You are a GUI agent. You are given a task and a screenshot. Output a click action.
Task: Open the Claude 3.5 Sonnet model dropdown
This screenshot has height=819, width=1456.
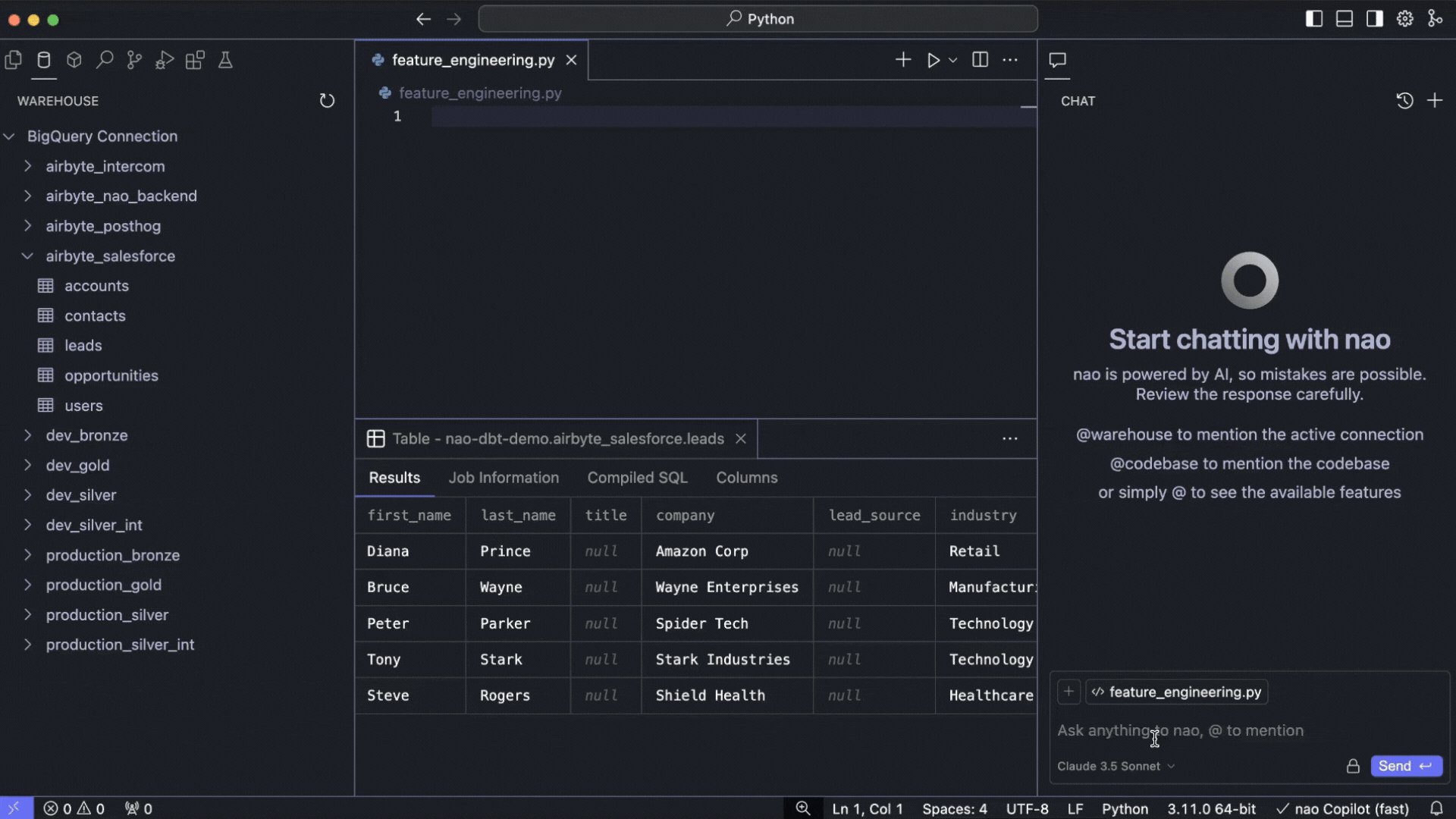pos(1116,766)
